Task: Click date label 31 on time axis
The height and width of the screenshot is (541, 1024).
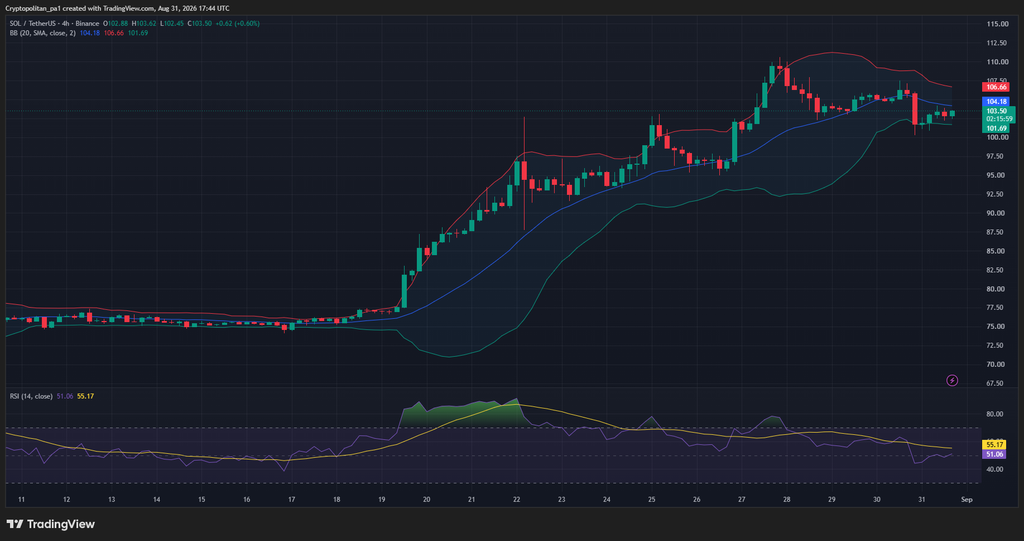Action: pos(922,499)
